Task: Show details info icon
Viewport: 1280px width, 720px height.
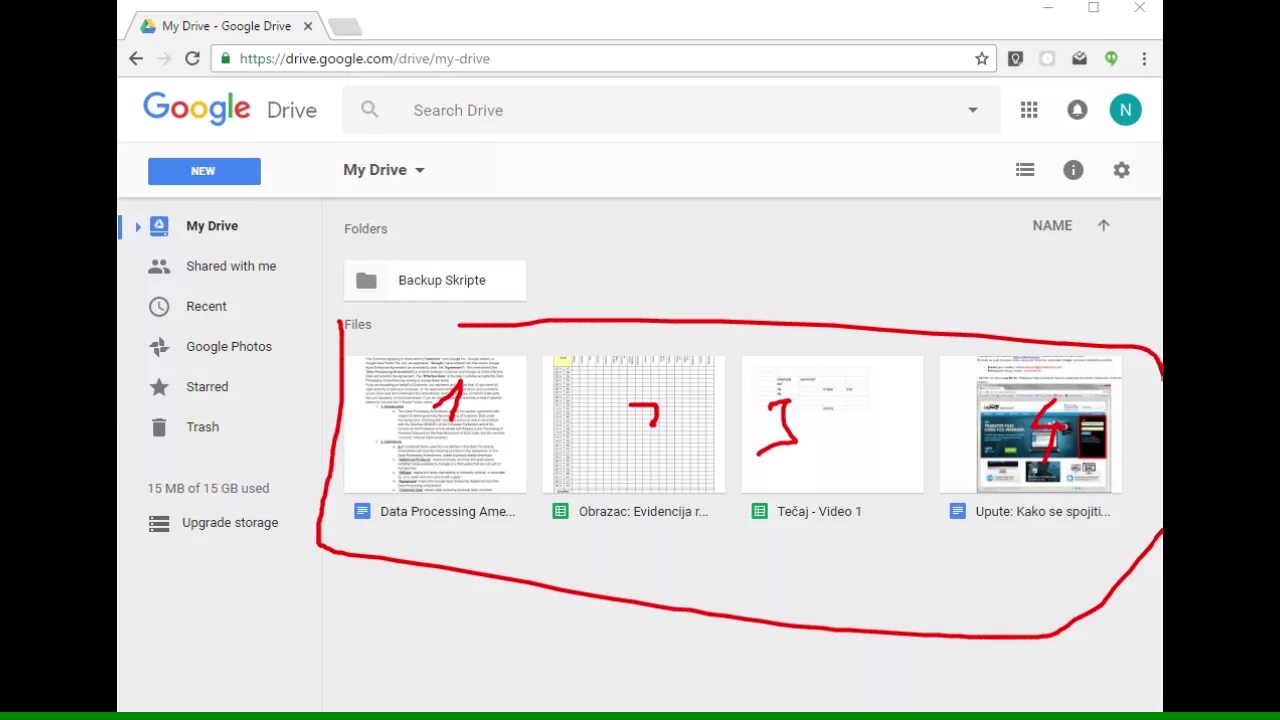Action: point(1073,170)
